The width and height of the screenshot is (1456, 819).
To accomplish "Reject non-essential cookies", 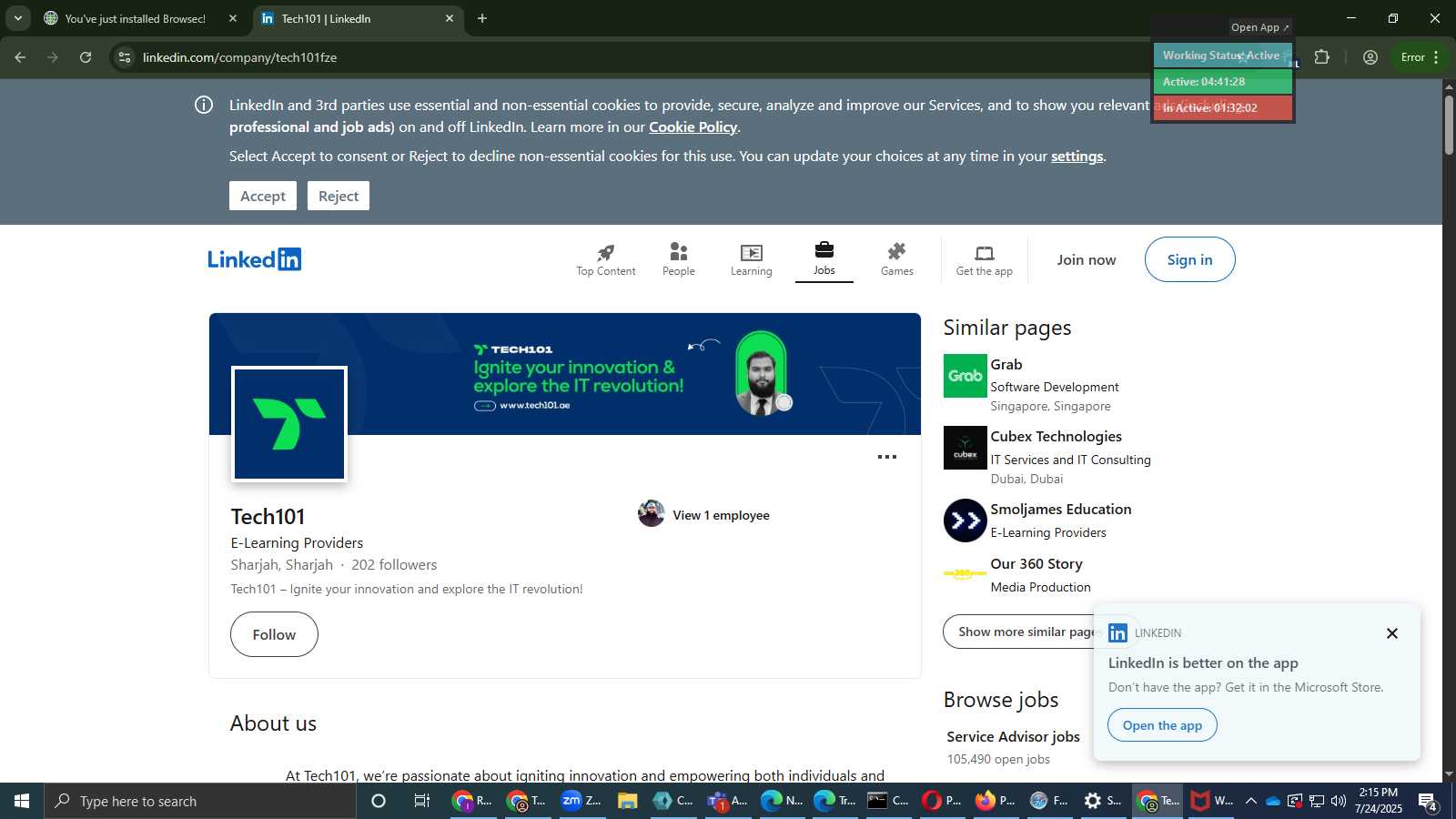I will tap(339, 196).
